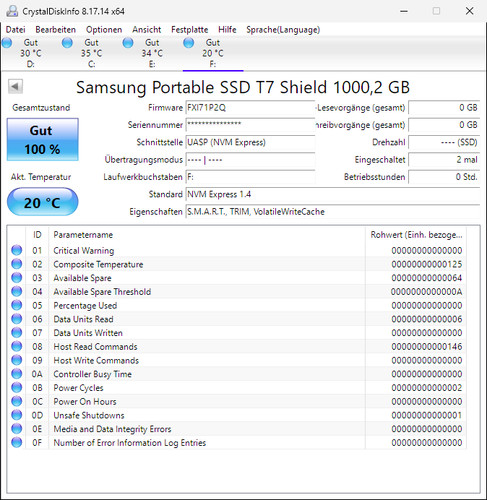The height and width of the screenshot is (500, 487).
Task: Open the Bearbeiten menu
Action: (55, 30)
